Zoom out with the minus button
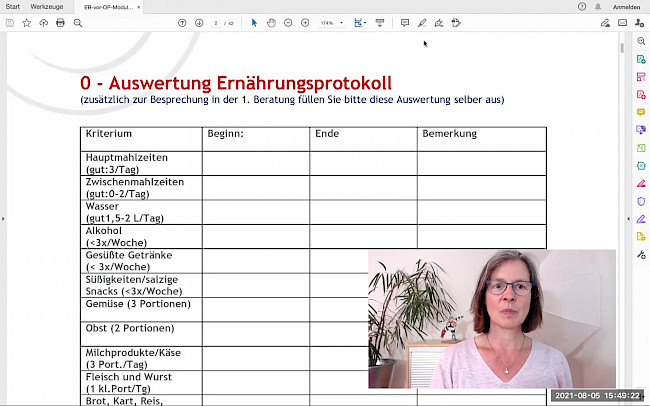 coord(288,23)
